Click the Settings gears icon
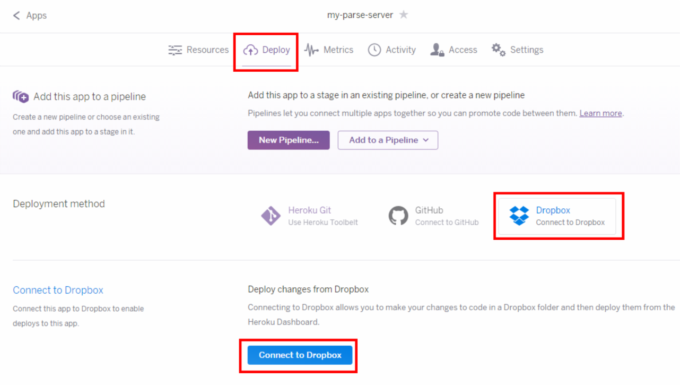Screen dimensions: 680x385 point(498,50)
